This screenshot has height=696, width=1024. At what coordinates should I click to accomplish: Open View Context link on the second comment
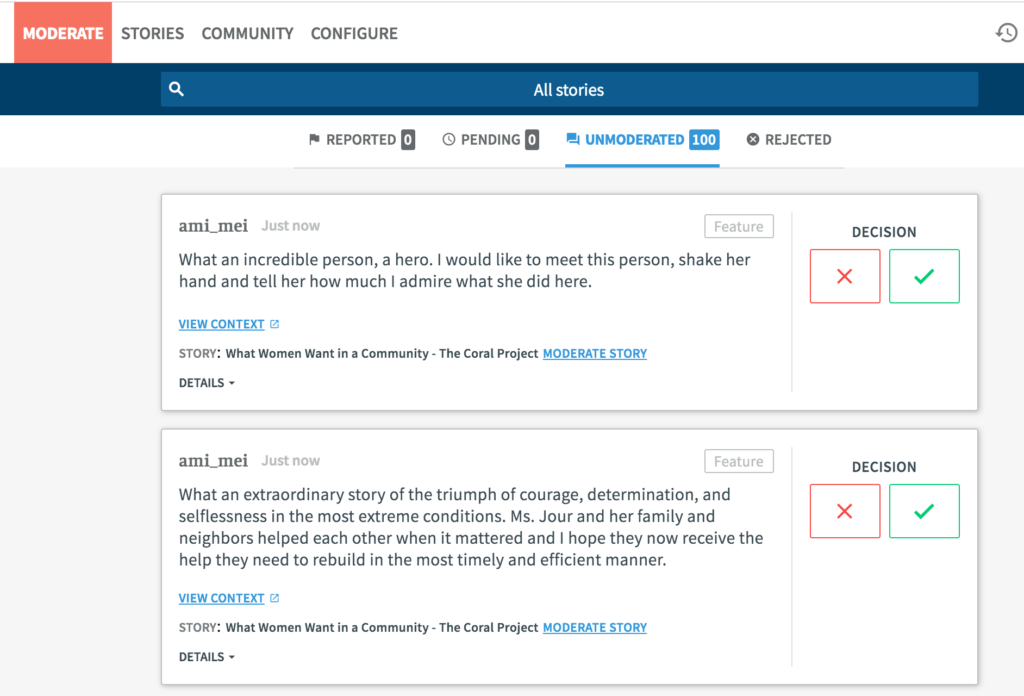click(x=221, y=598)
